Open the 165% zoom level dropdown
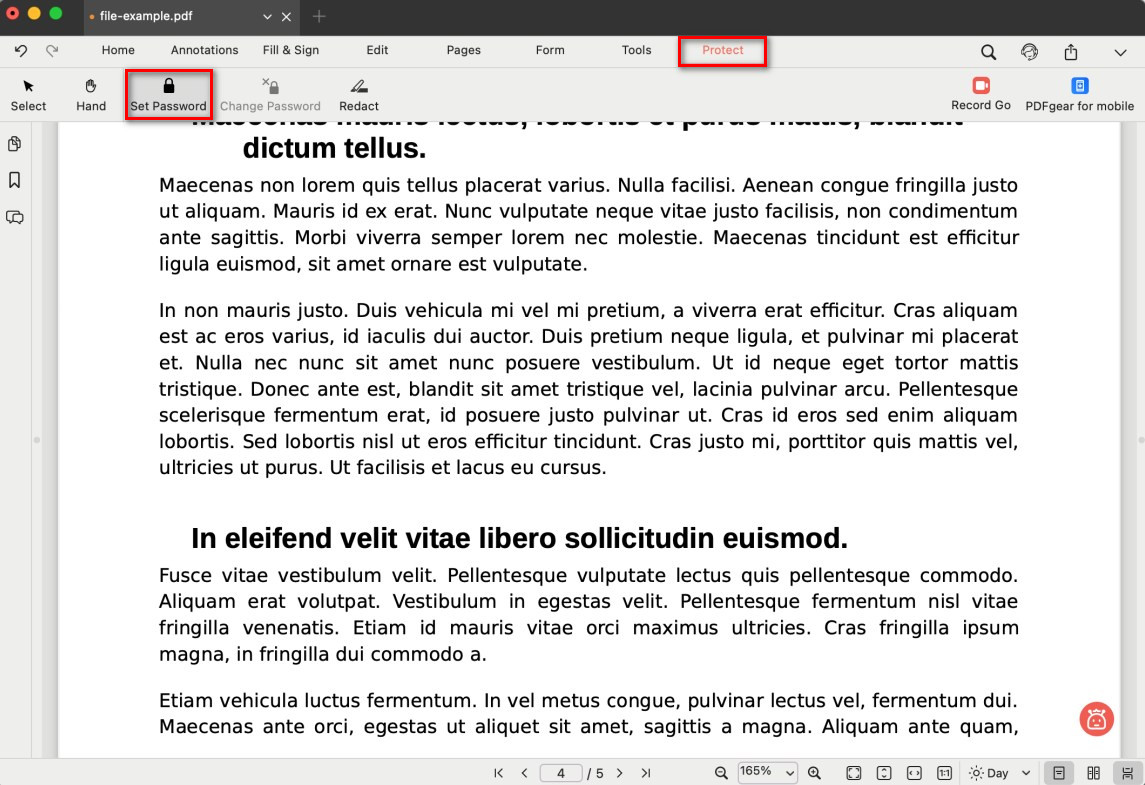1145x785 pixels. pyautogui.click(x=767, y=772)
